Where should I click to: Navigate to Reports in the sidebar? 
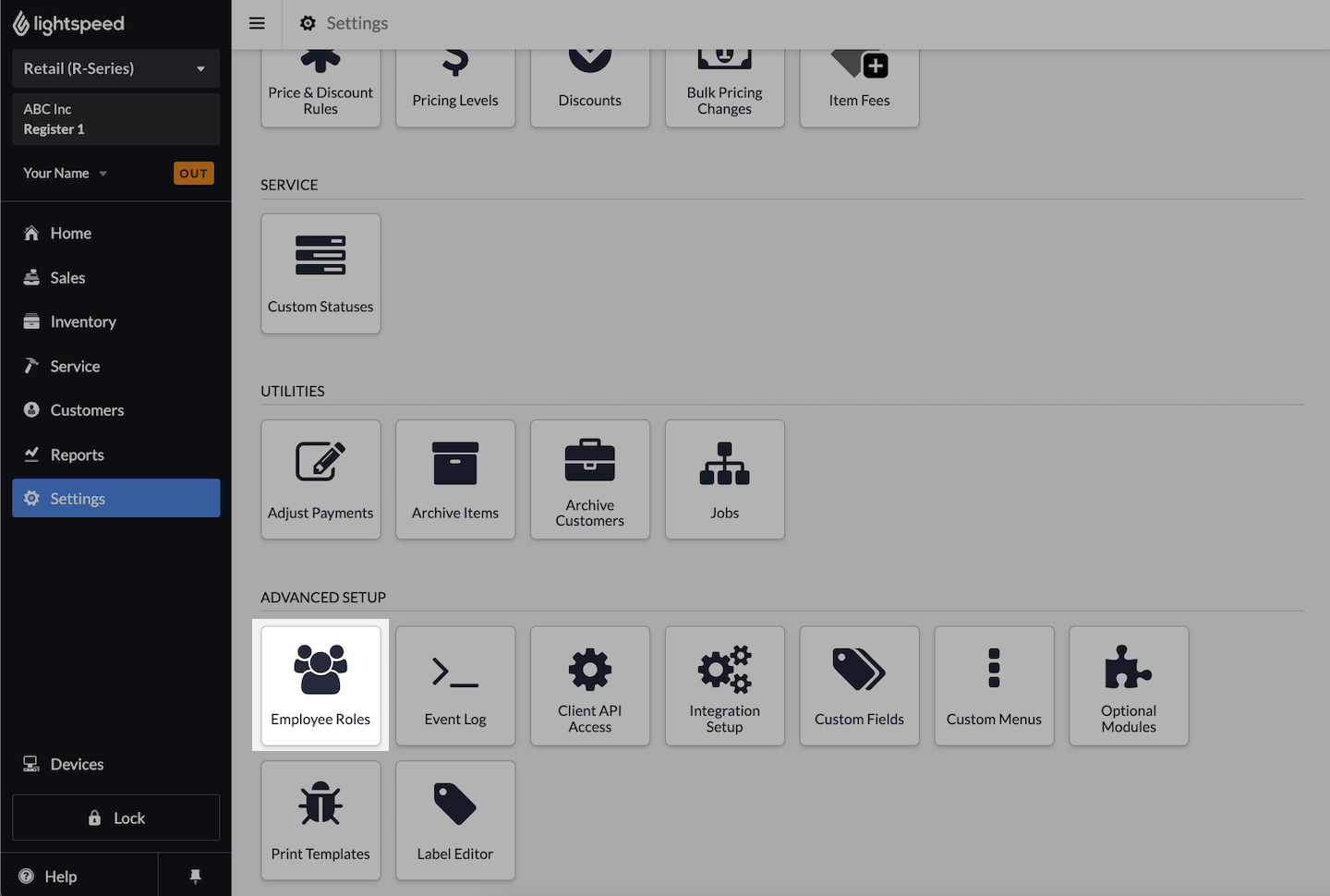tap(77, 454)
